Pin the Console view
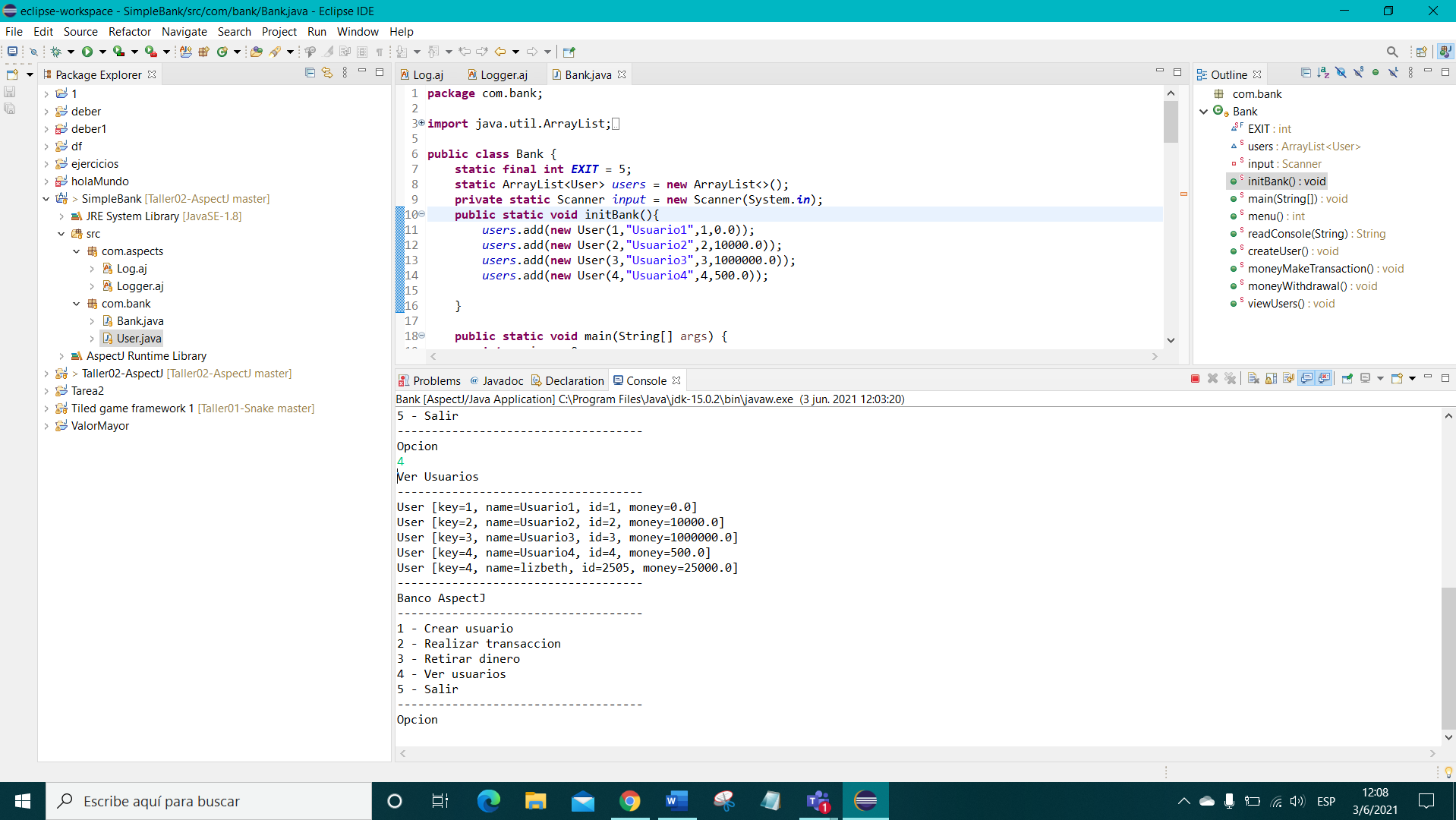This screenshot has width=1456, height=820. (1347, 377)
